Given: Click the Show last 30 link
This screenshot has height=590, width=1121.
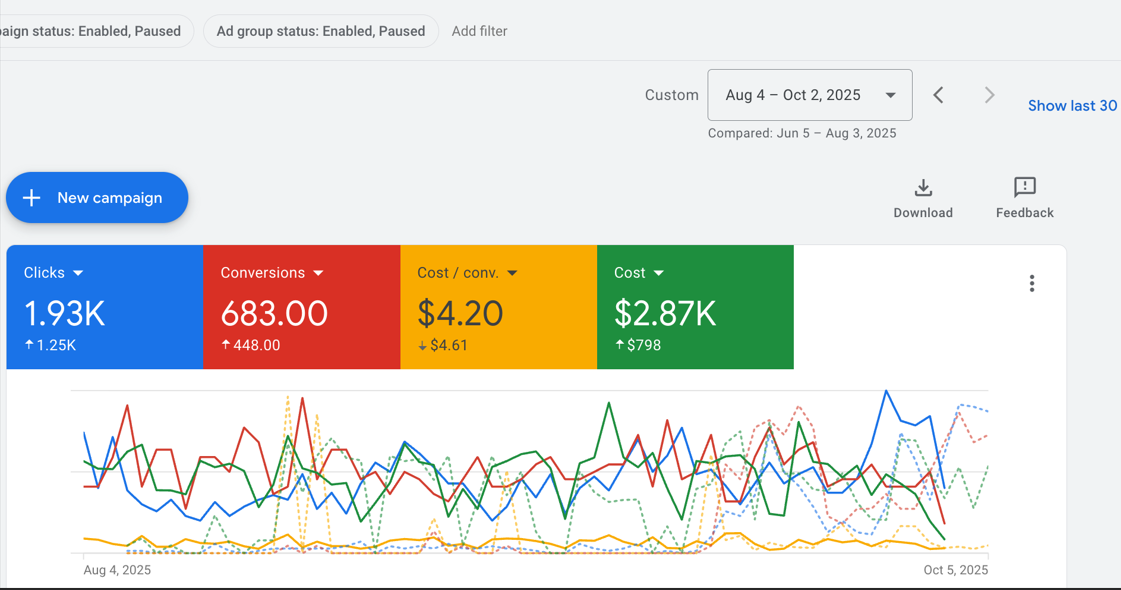Looking at the screenshot, I should click(1072, 106).
